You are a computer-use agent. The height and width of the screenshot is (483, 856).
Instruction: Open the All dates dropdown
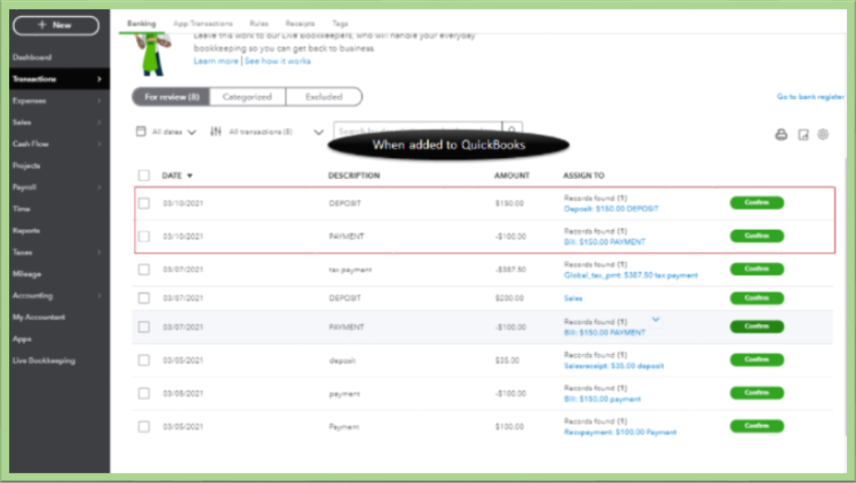[174, 132]
